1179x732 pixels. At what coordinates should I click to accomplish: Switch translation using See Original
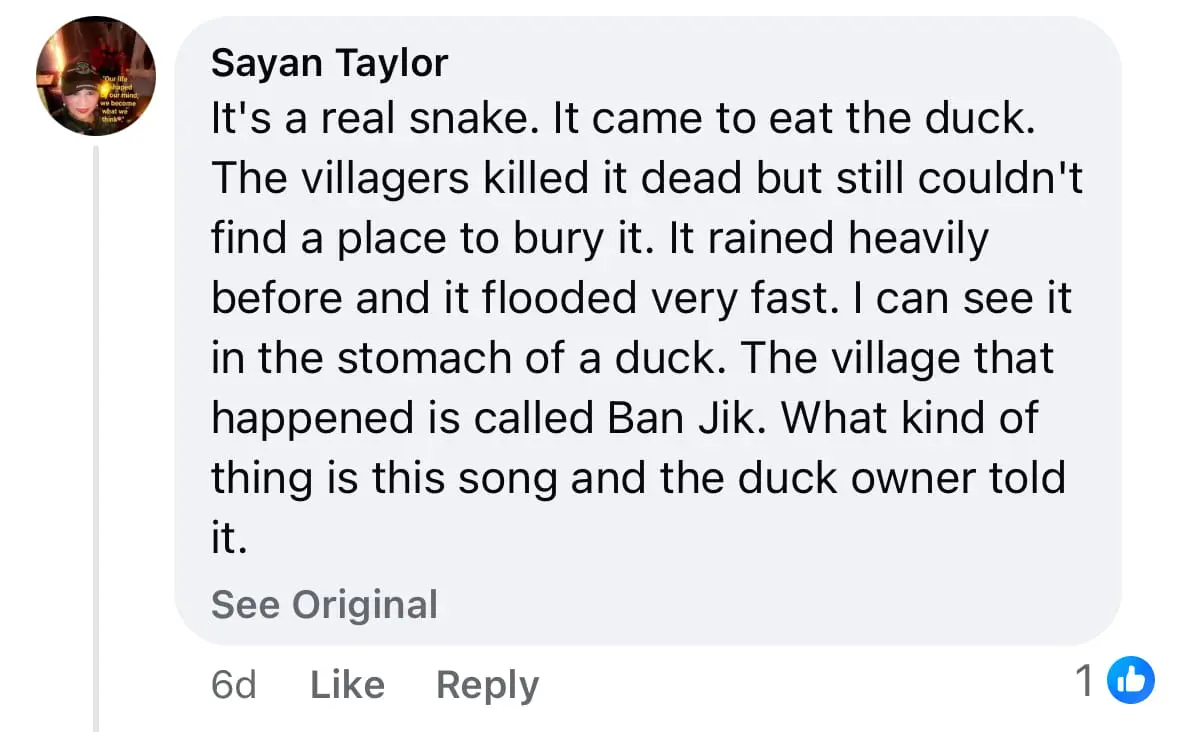[x=324, y=604]
